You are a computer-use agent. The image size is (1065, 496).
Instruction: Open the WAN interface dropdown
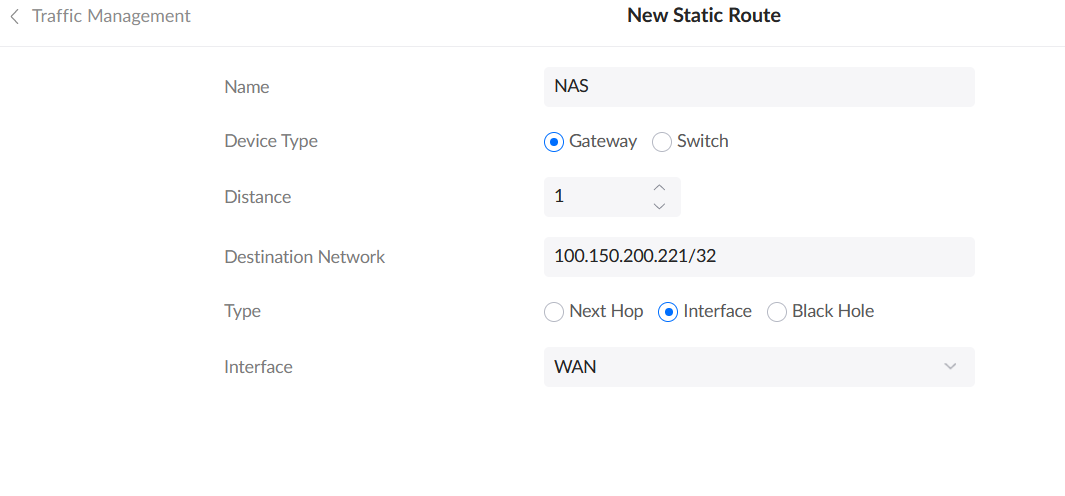pyautogui.click(x=758, y=367)
